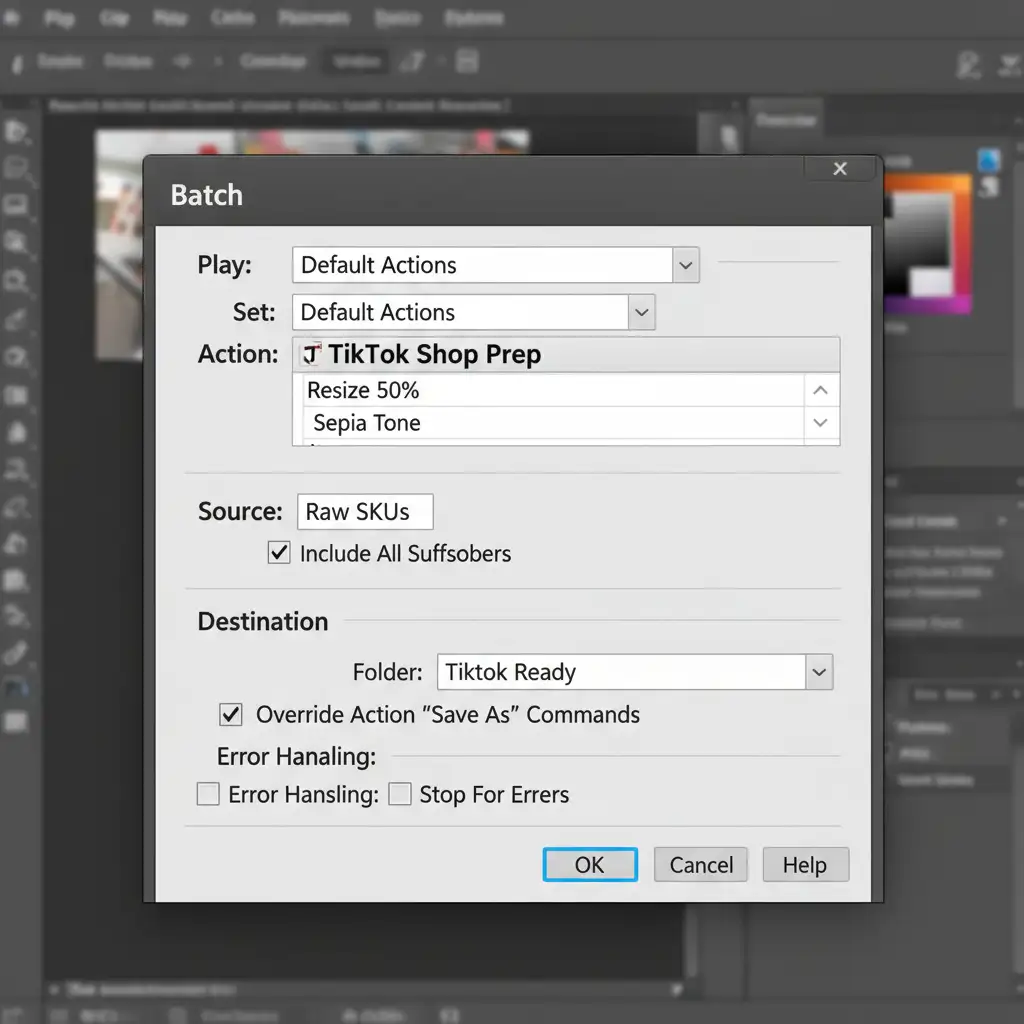Click the Cancel button
The height and width of the screenshot is (1024, 1024).
pos(701,865)
